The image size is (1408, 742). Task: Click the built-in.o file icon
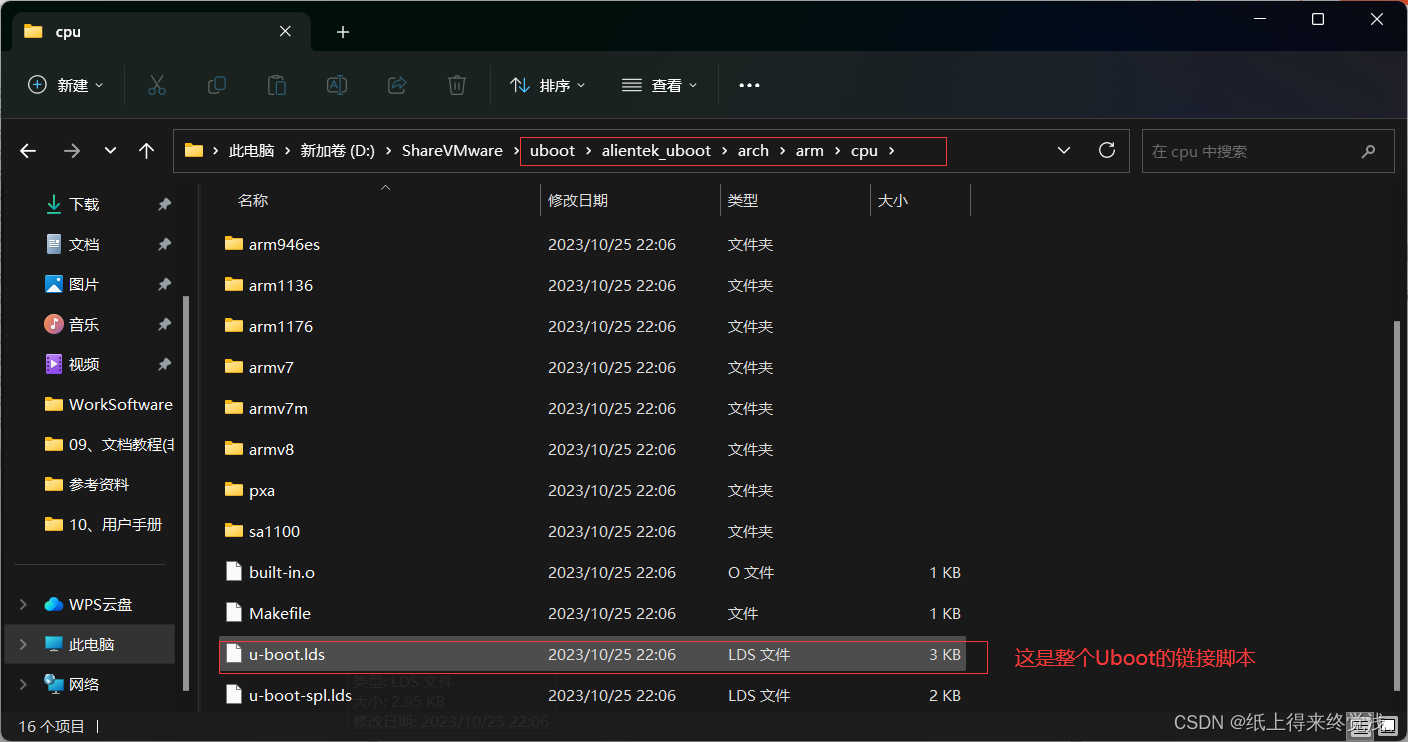point(234,572)
